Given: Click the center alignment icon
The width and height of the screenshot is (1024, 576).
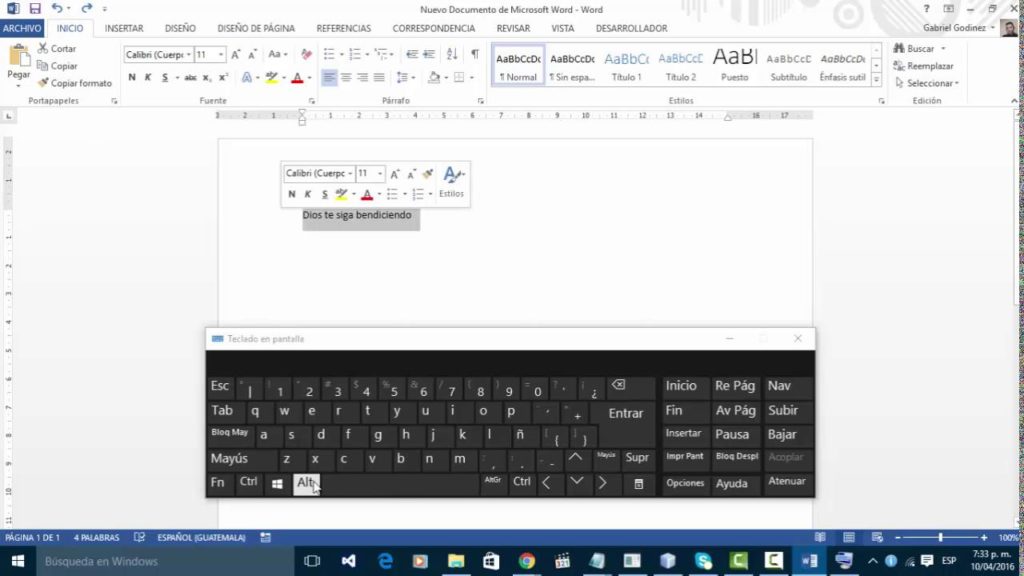Looking at the screenshot, I should click(346, 78).
